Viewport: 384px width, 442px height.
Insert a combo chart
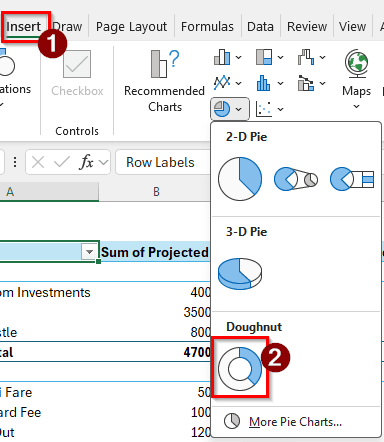[306, 83]
